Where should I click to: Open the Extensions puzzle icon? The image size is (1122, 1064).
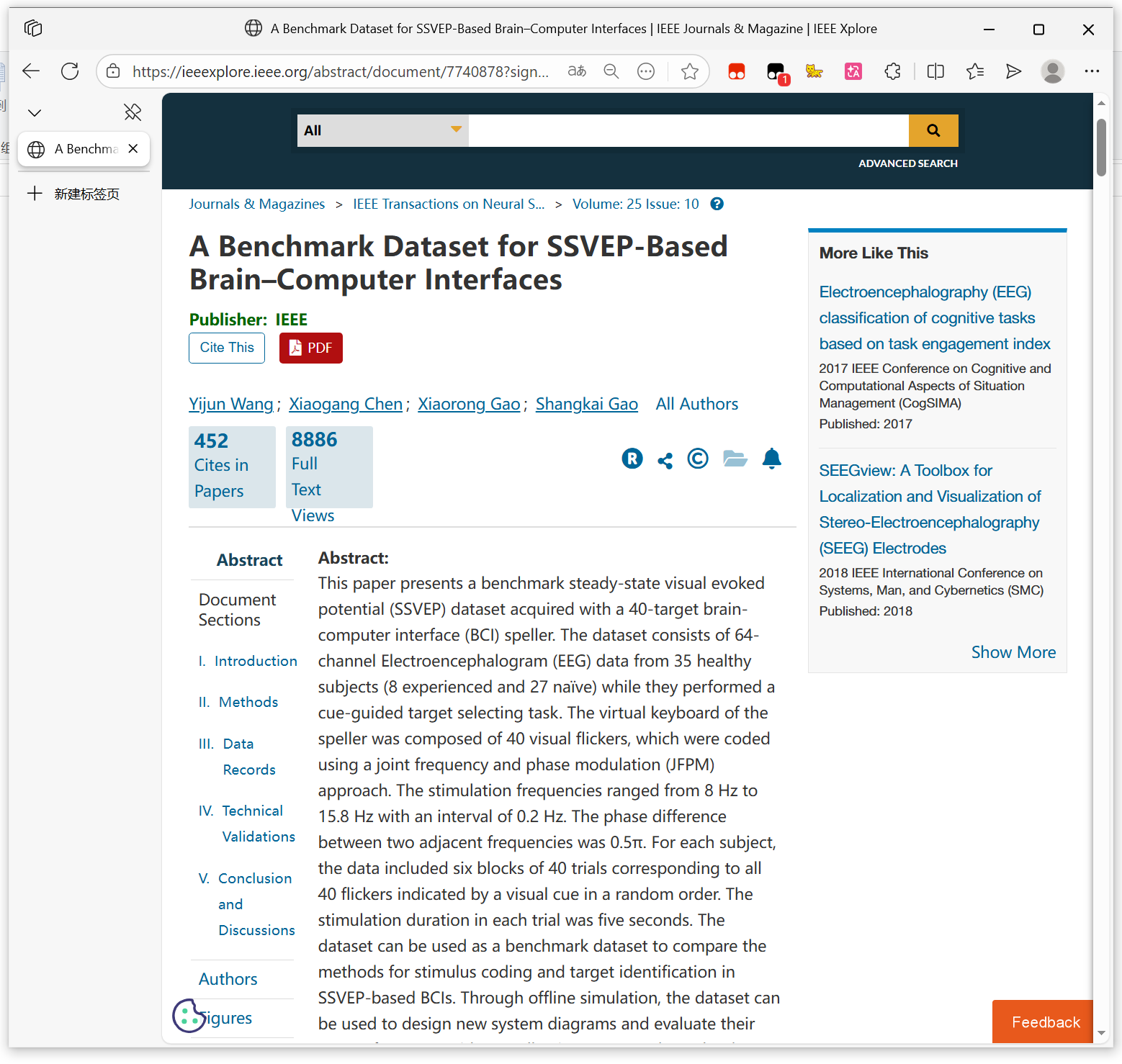pyautogui.click(x=892, y=71)
